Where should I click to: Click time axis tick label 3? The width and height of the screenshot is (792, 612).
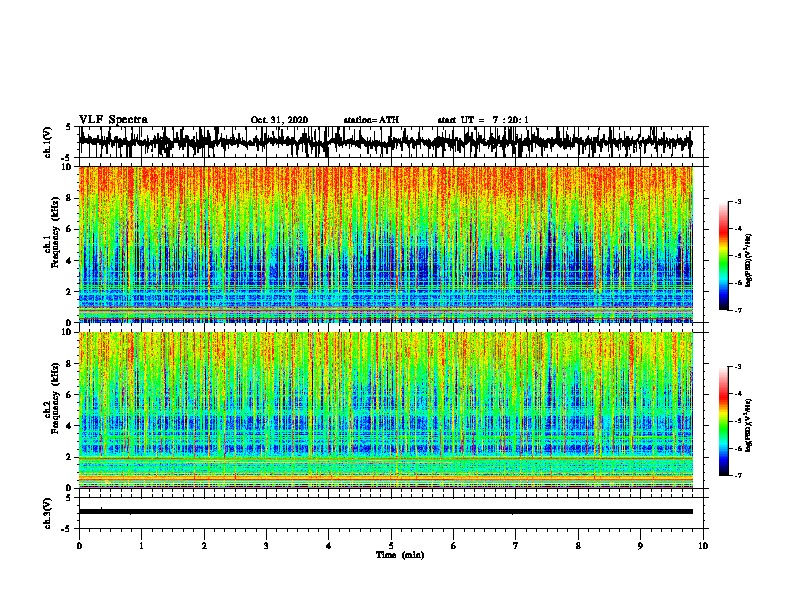coord(267,546)
